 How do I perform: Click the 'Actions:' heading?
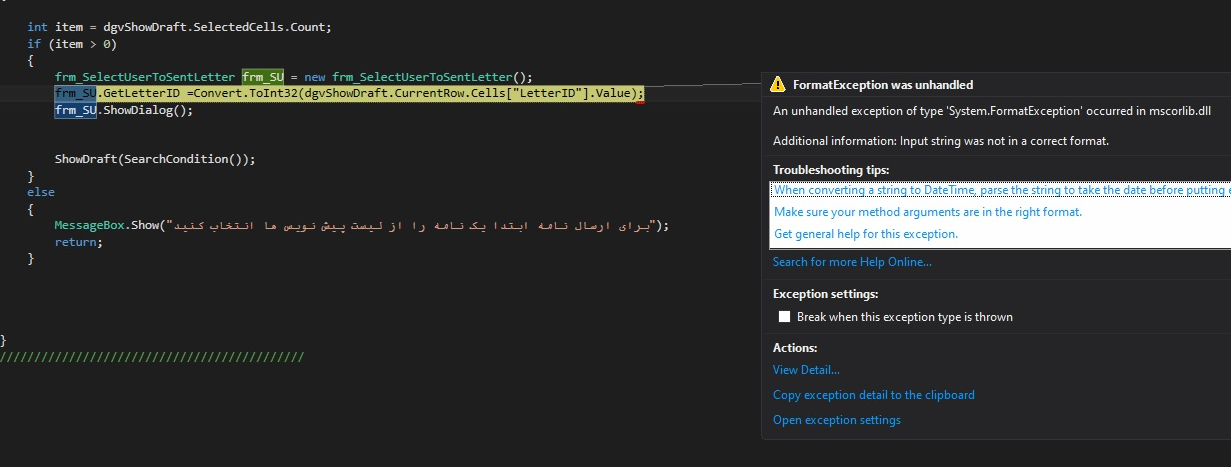(795, 348)
